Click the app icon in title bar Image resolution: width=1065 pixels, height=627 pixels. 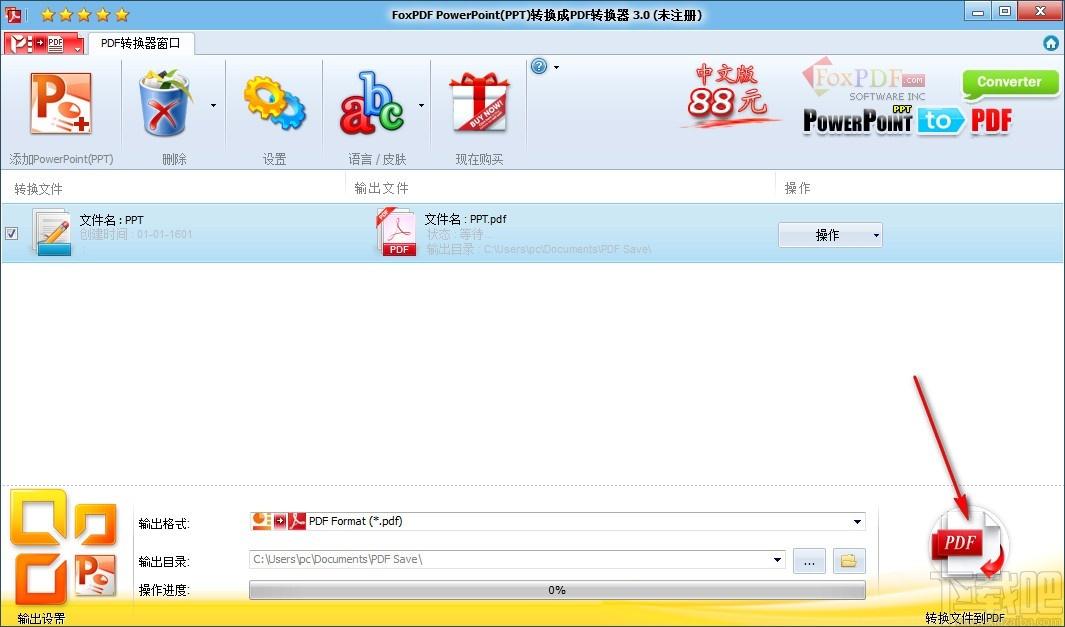14,14
